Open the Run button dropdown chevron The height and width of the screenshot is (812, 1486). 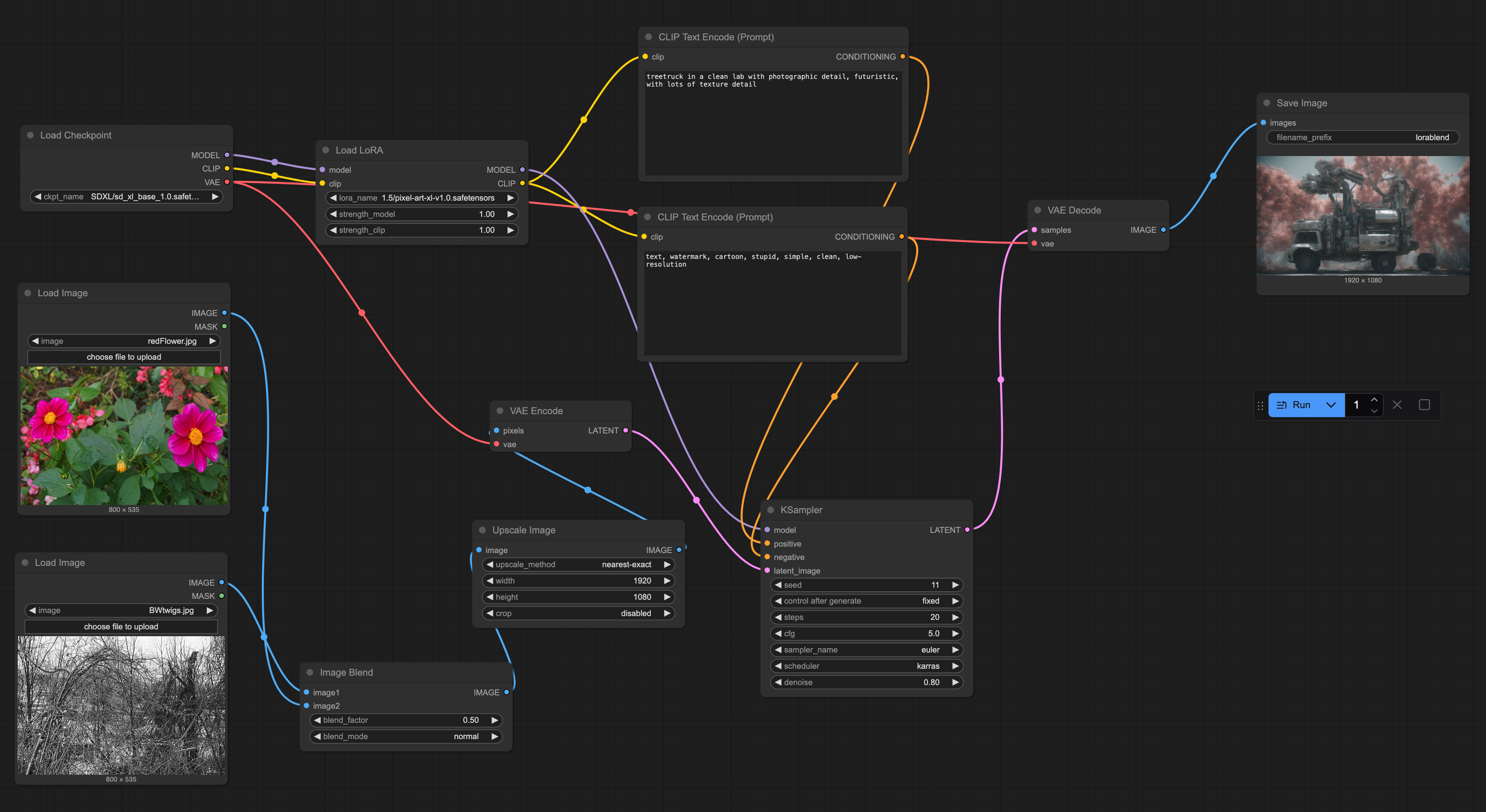pos(1331,405)
